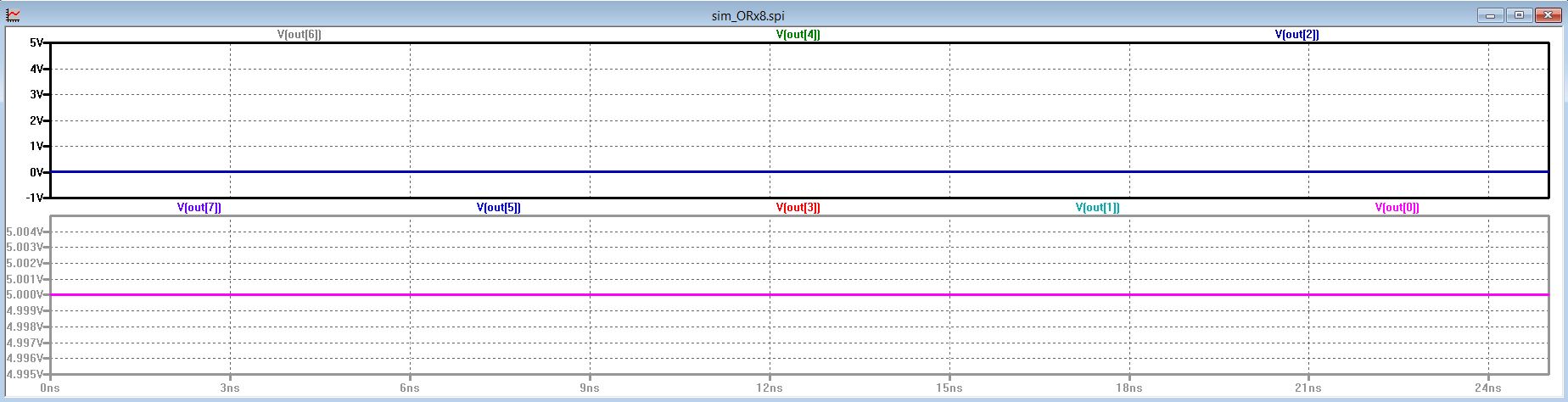Click the -1V axis label in upper pane
This screenshot has height=402, width=1568.
(x=35, y=198)
